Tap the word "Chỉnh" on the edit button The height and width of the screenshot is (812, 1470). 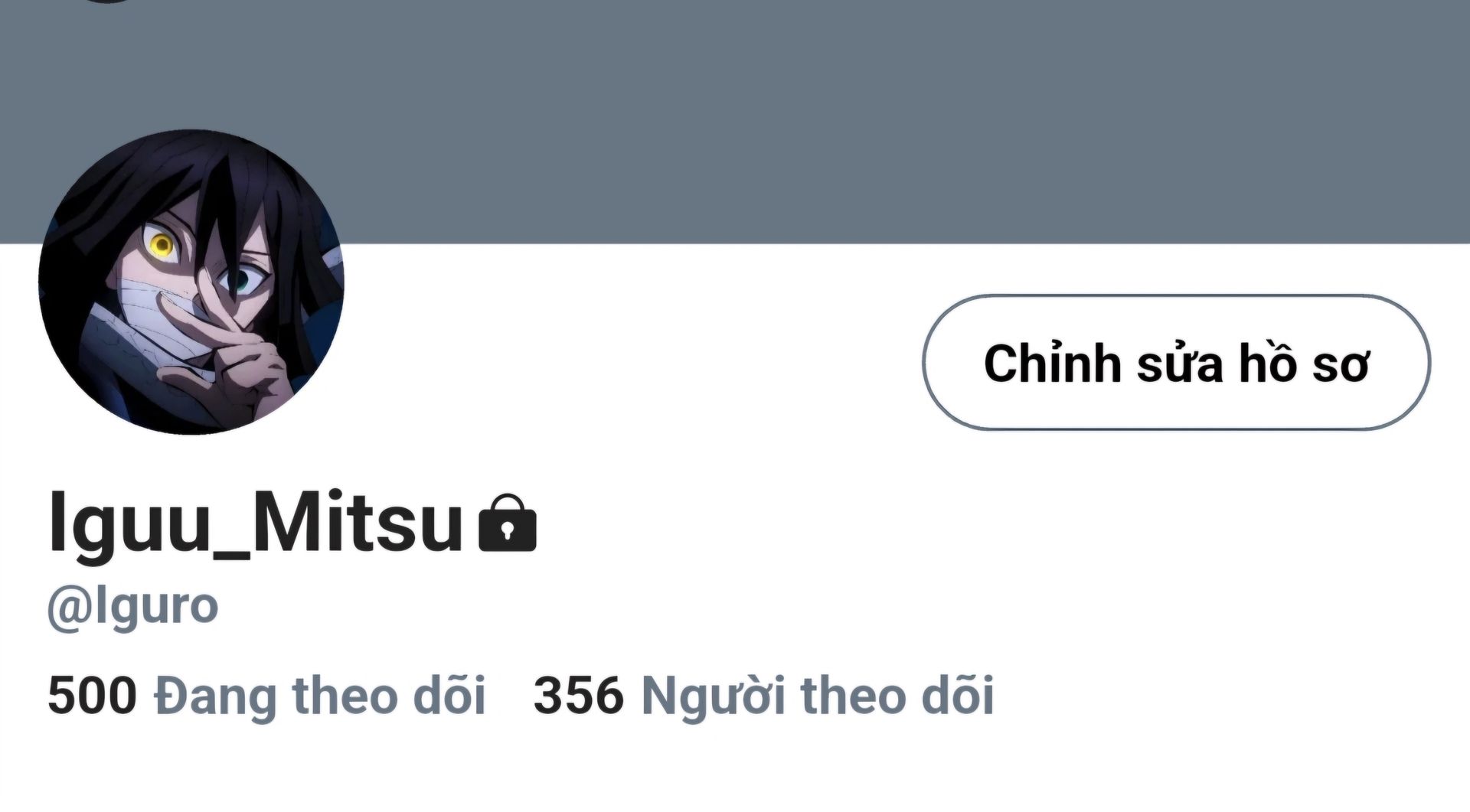pos(1053,364)
